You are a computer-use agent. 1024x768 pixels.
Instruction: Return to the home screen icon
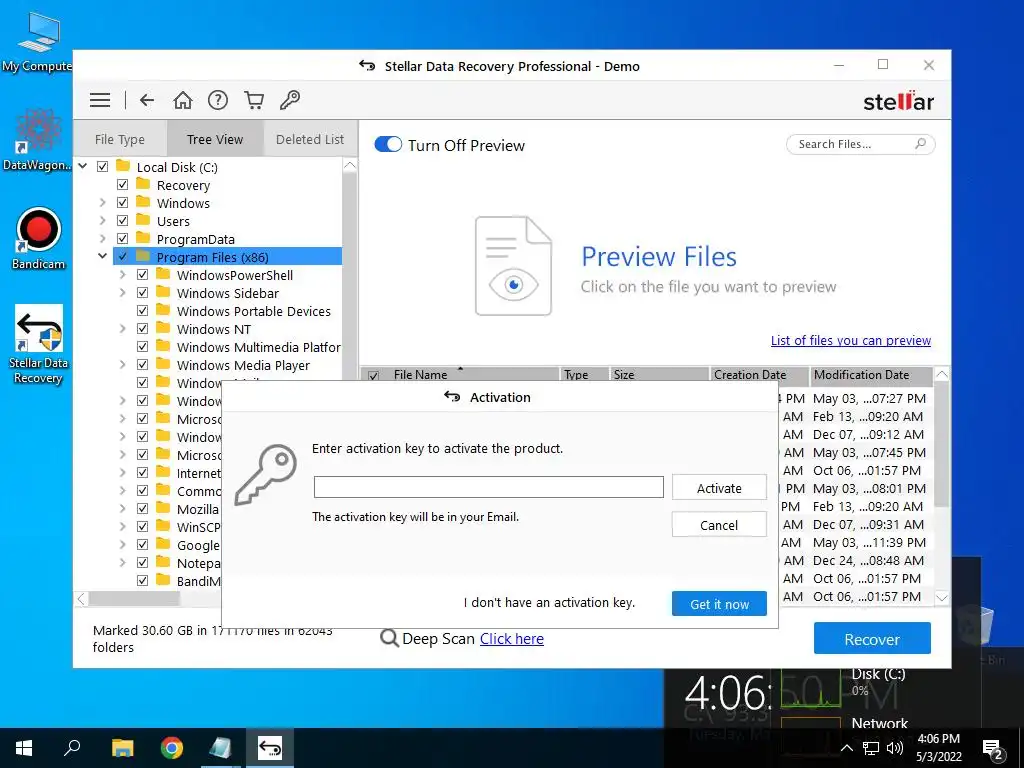click(x=183, y=100)
